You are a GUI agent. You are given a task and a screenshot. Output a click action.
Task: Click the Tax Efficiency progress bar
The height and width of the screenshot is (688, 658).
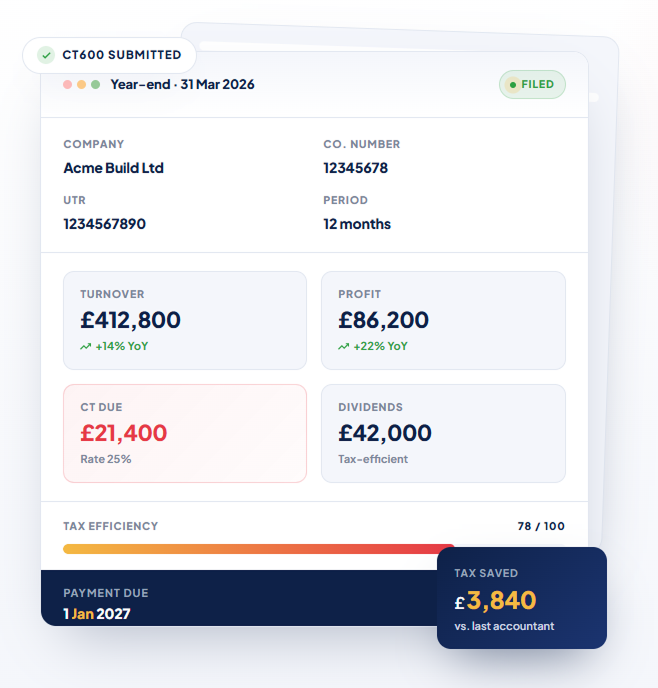click(314, 549)
